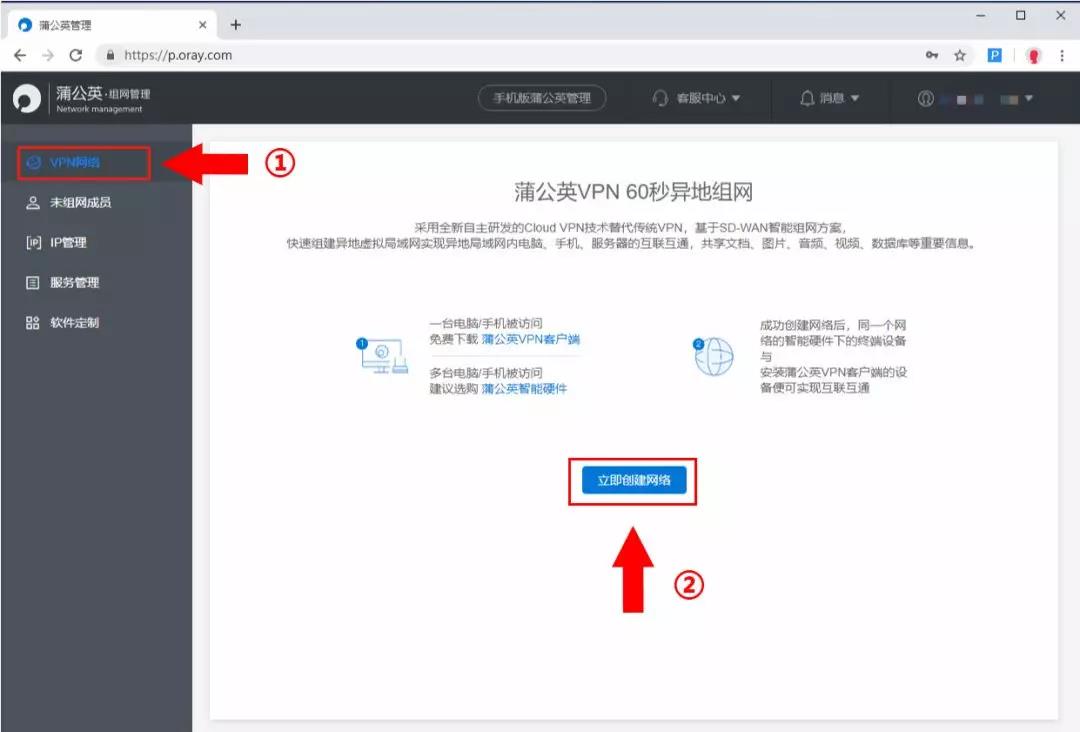Click the blue P extension icon

(994, 56)
